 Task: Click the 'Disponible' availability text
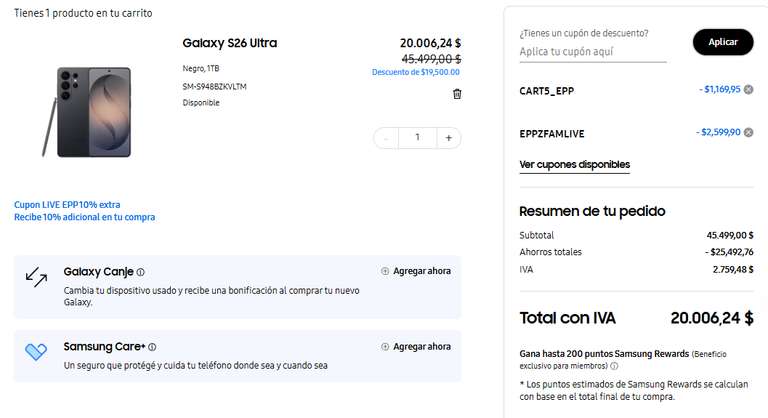(x=201, y=103)
